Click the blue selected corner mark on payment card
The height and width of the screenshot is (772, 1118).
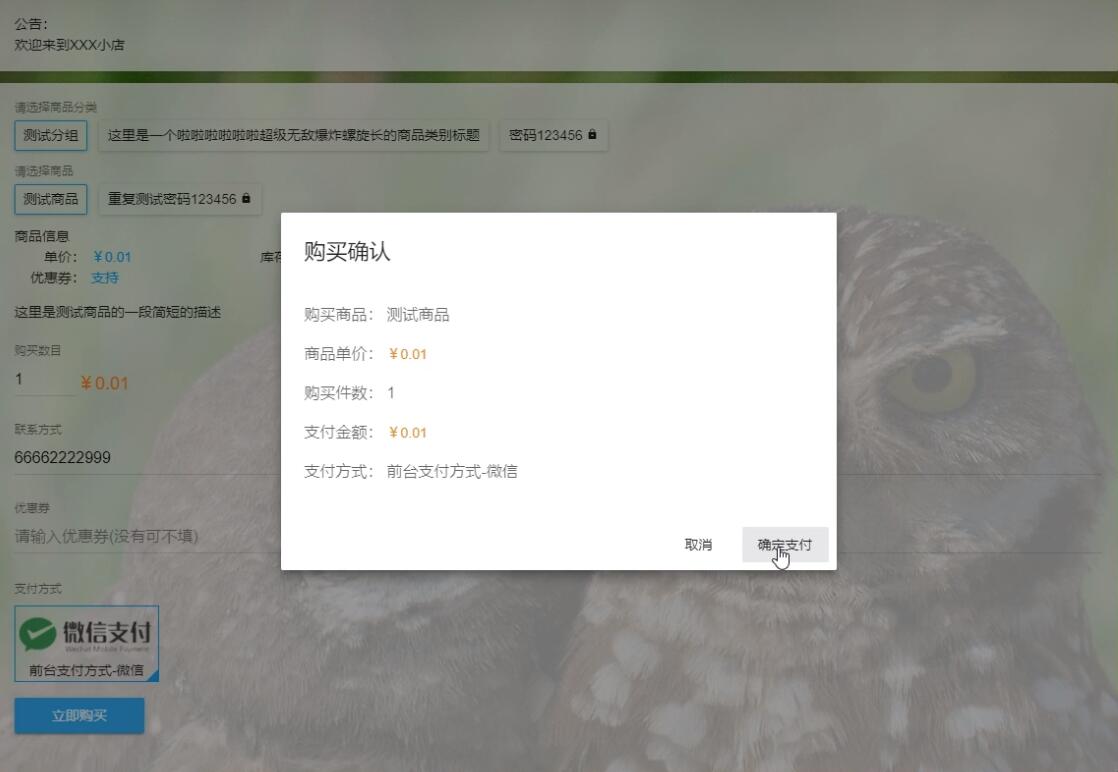(152, 676)
